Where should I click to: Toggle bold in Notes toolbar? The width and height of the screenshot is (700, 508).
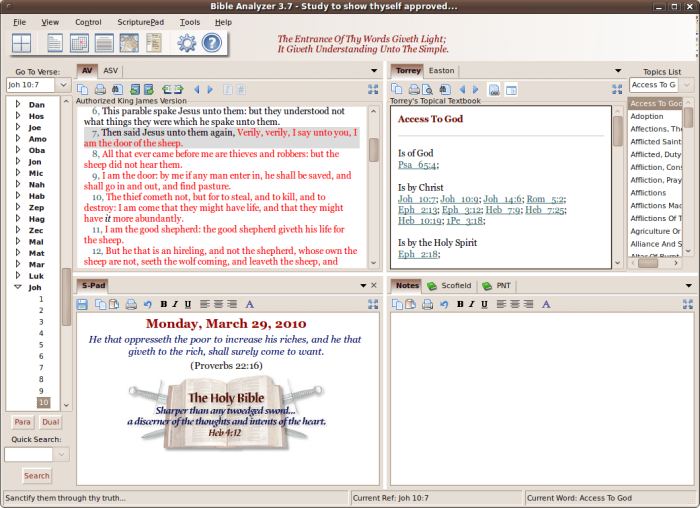[x=460, y=304]
